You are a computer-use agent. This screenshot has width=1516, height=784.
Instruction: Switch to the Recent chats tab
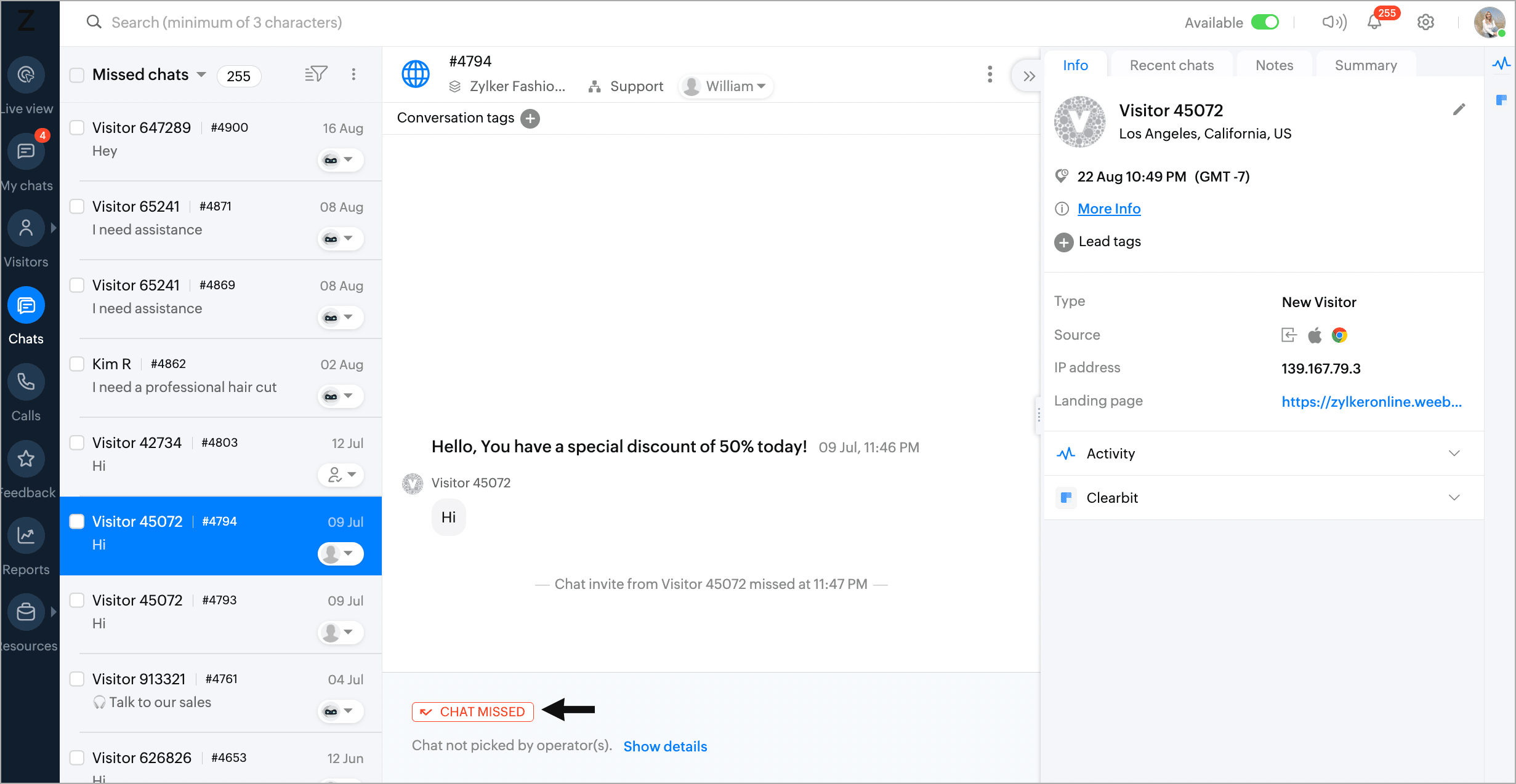(1171, 65)
